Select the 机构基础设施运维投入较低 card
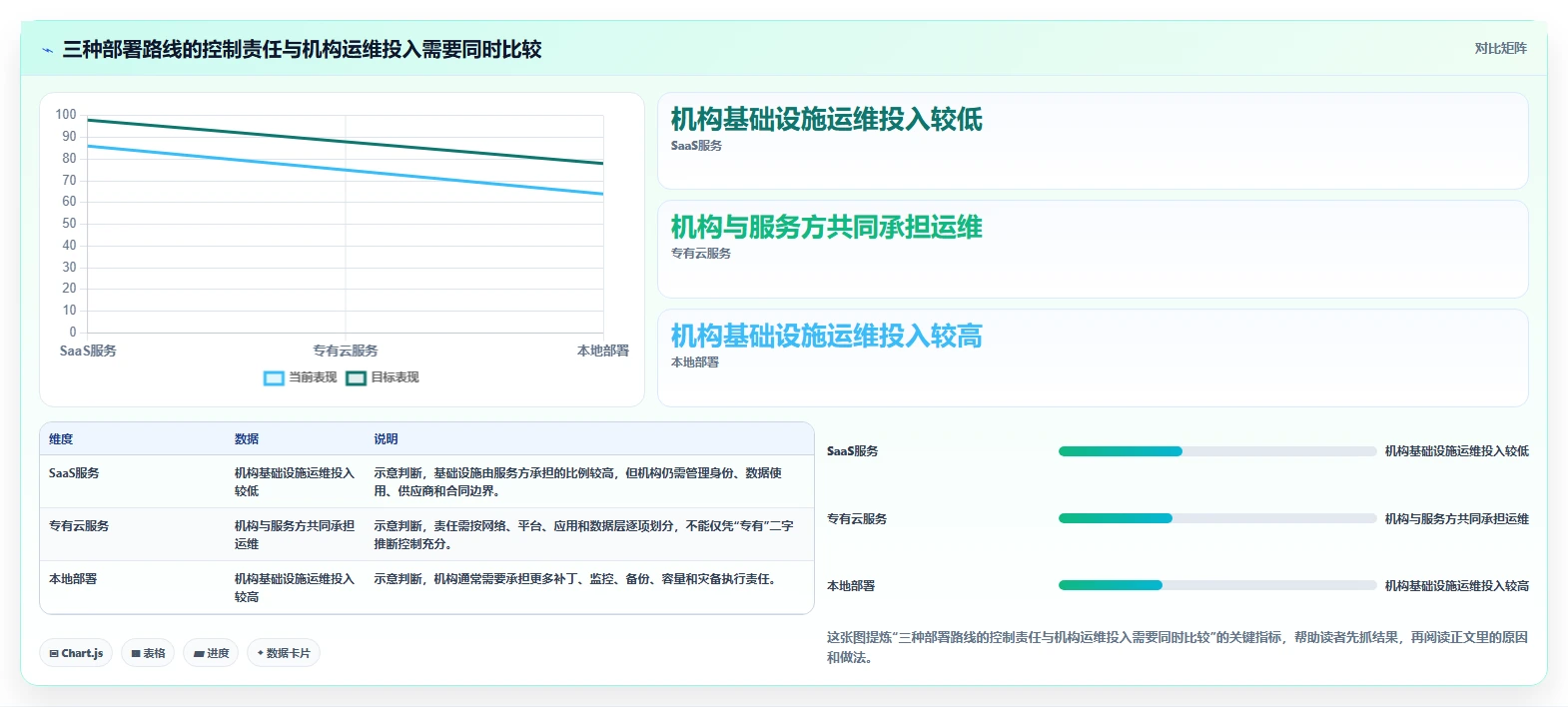 pyautogui.click(x=1093, y=141)
